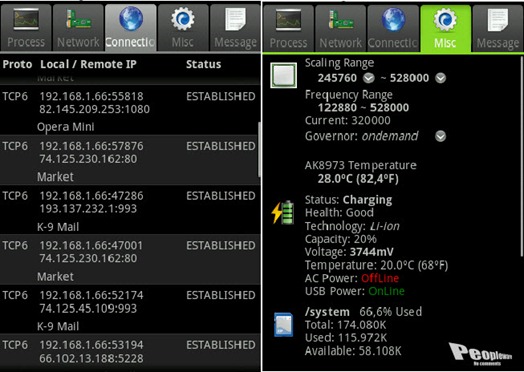
Task: Click the Local / Remote IP column header
Action: click(88, 64)
